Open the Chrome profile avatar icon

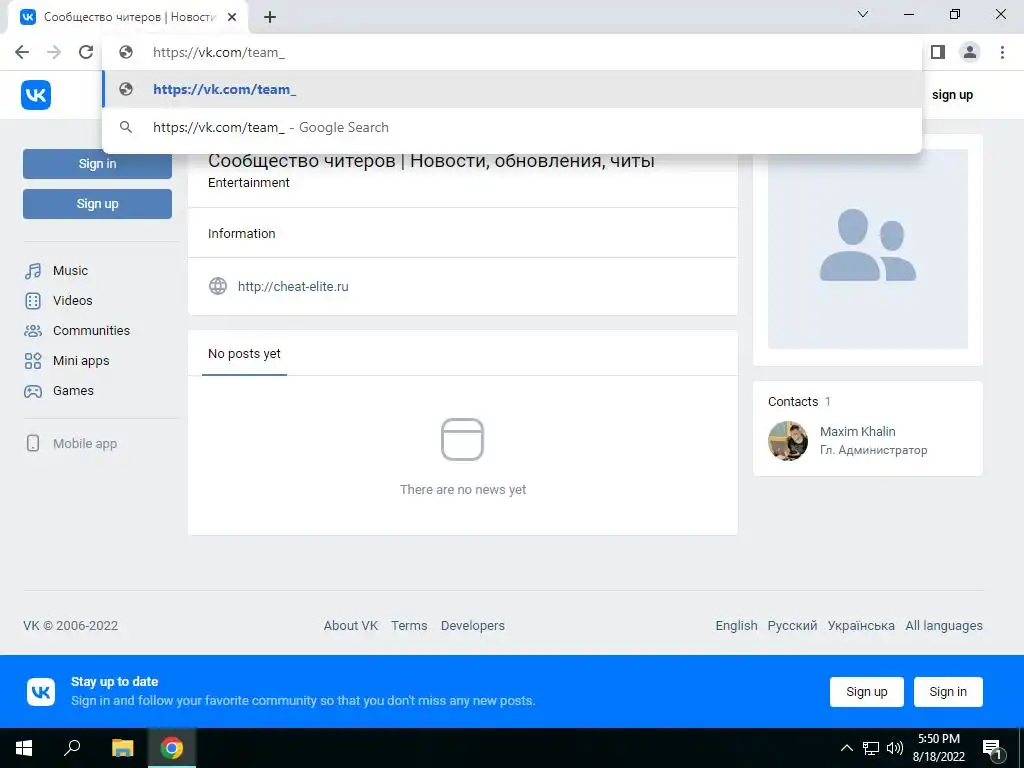[x=970, y=52]
